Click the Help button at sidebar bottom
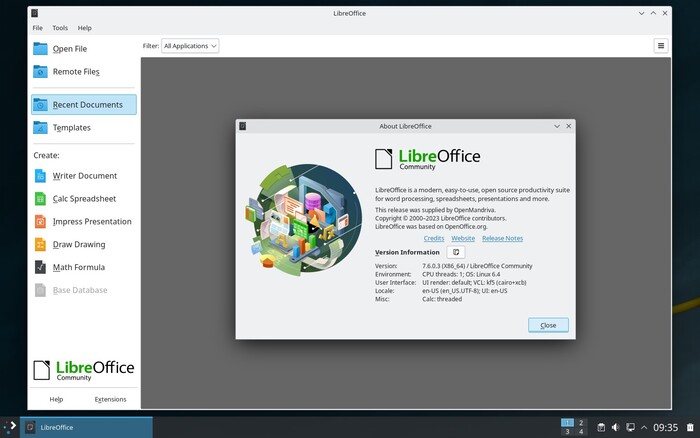 [x=56, y=399]
